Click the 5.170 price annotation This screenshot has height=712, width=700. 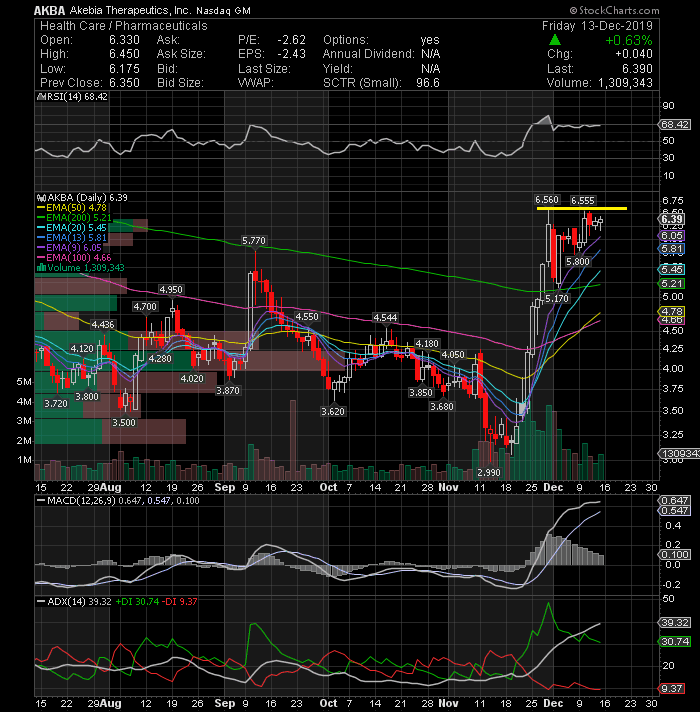[x=557, y=298]
